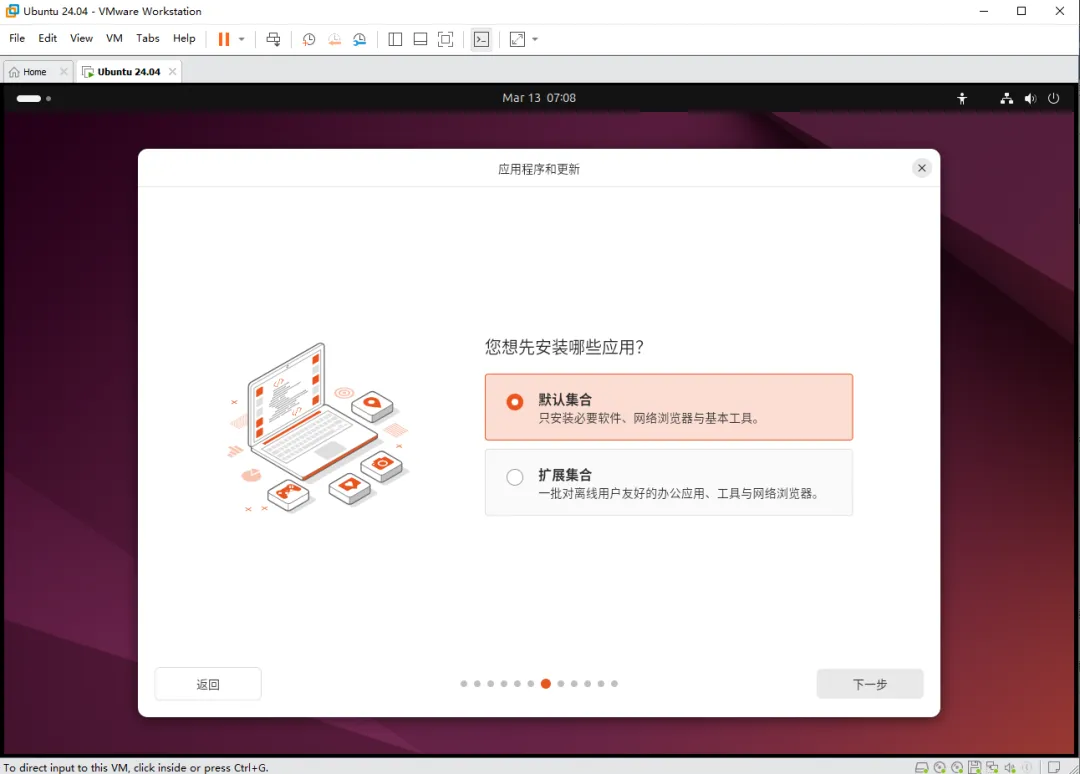Image resolution: width=1080 pixels, height=774 pixels.
Task: Open the message log icon in status bar
Action: [1054, 767]
